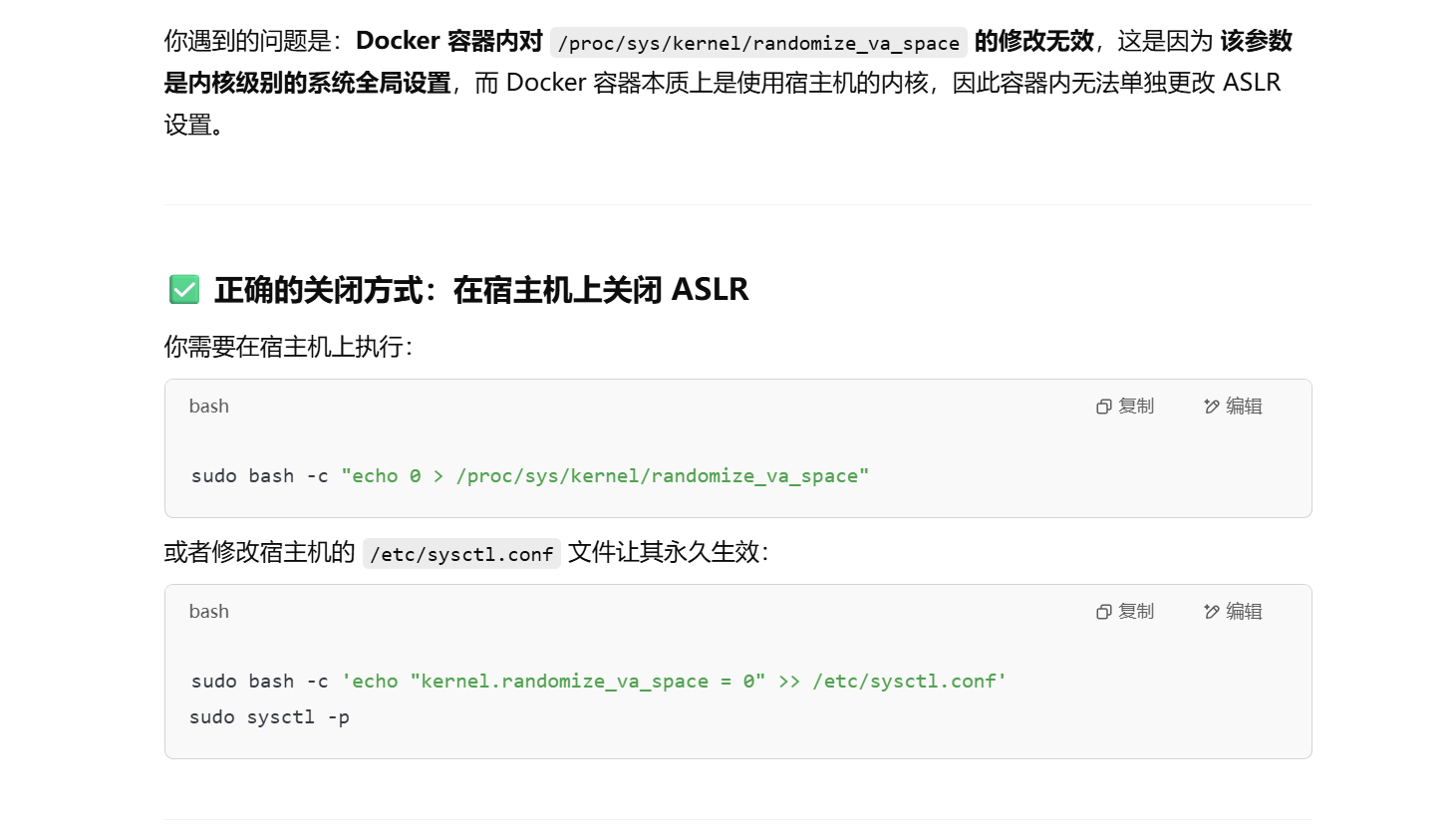Select the 复制 label of the first code block
1456x829 pixels.
(1136, 407)
